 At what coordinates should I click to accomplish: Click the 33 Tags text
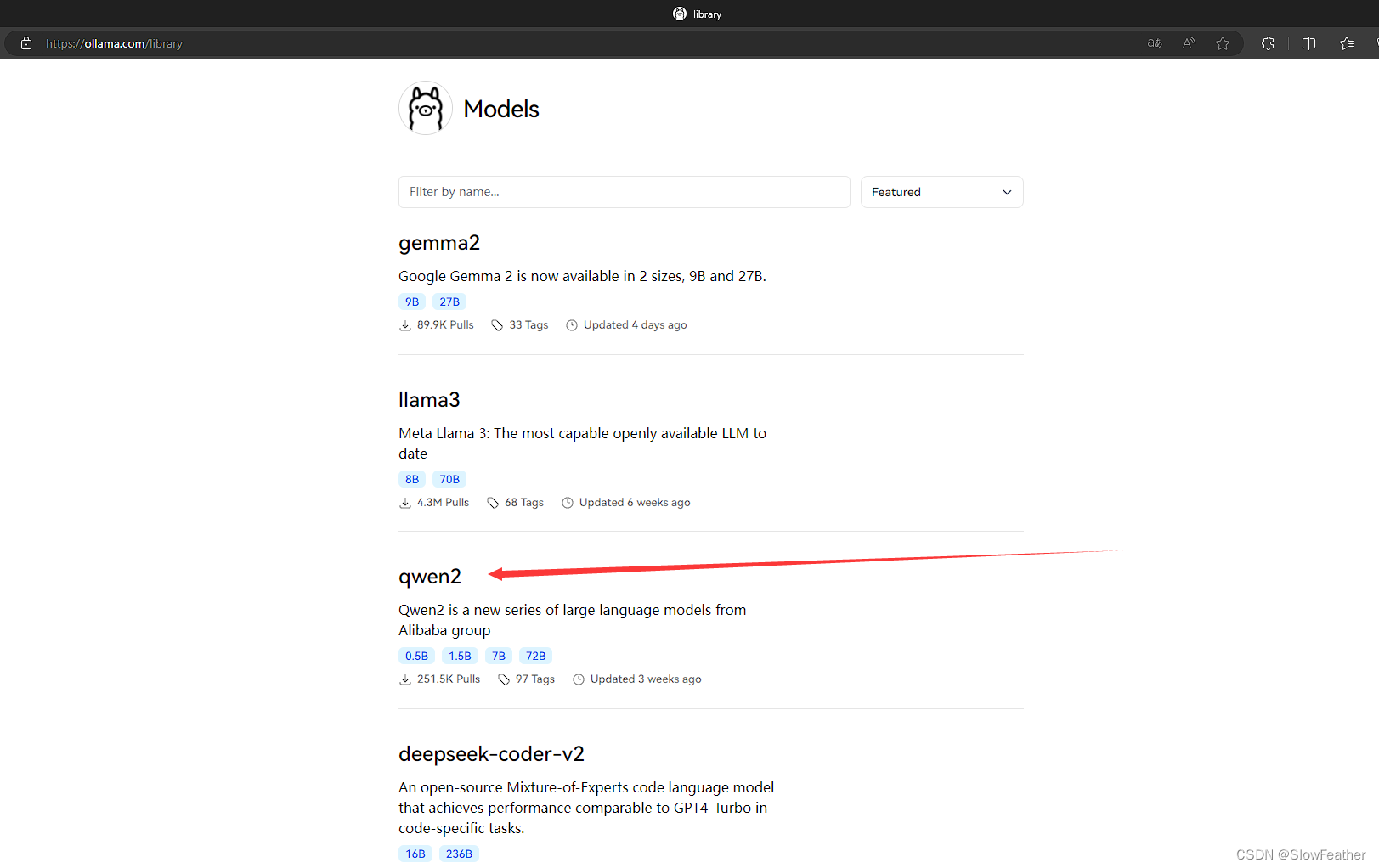[528, 325]
